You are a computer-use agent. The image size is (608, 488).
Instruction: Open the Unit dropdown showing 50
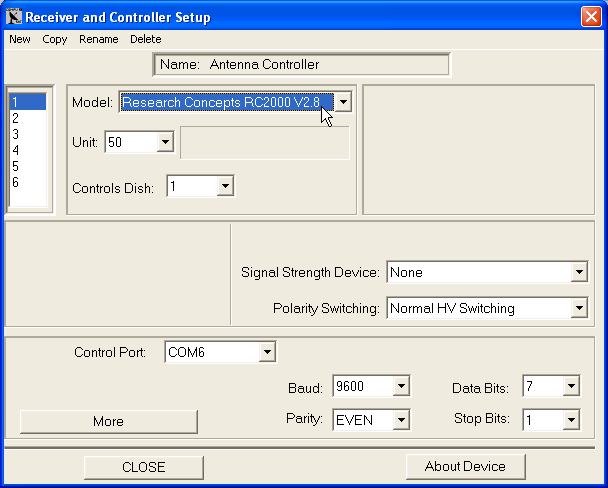point(139,142)
